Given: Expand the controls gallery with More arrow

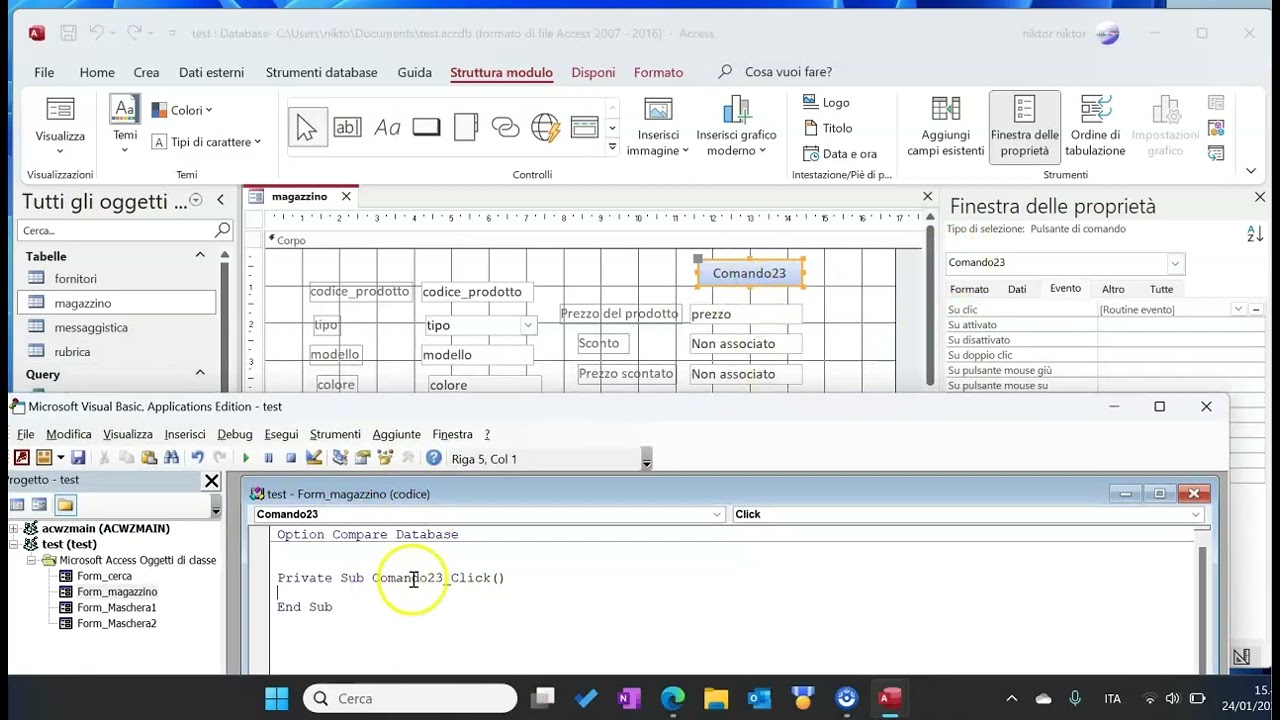Looking at the screenshot, I should (612, 147).
